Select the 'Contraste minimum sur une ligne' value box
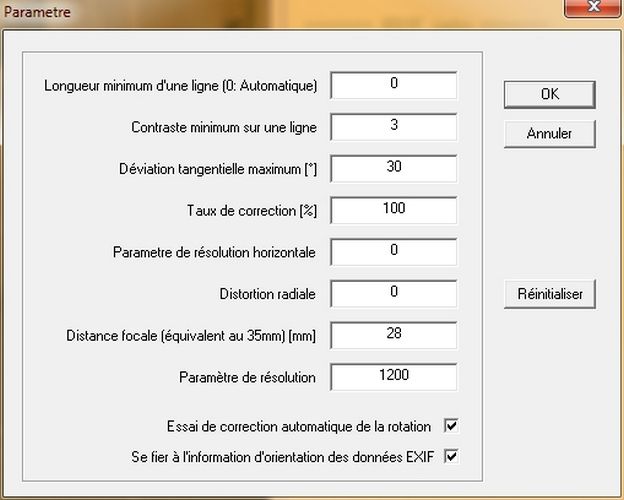The image size is (624, 500). point(393,127)
